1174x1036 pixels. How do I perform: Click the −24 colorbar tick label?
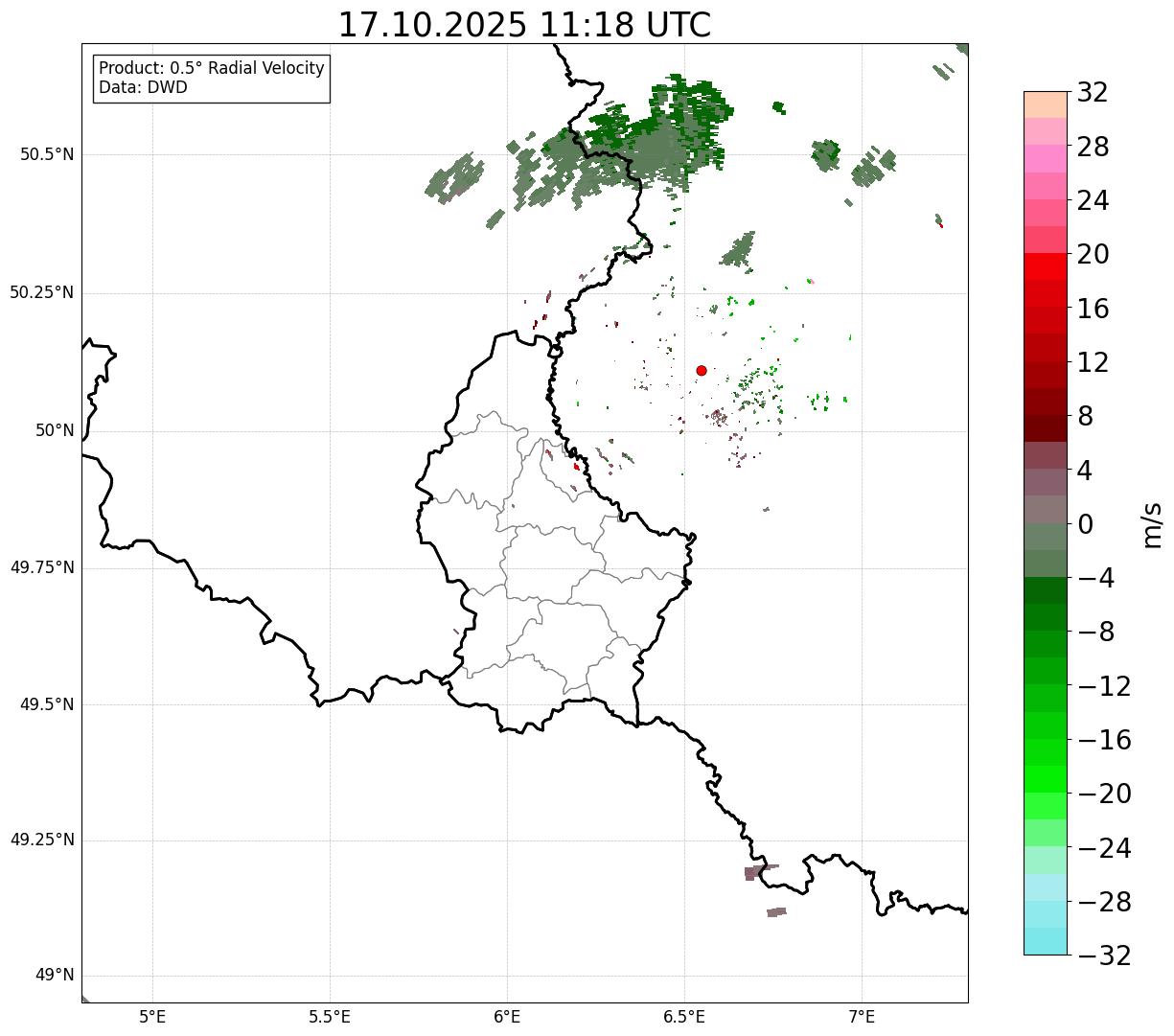pos(1104,848)
